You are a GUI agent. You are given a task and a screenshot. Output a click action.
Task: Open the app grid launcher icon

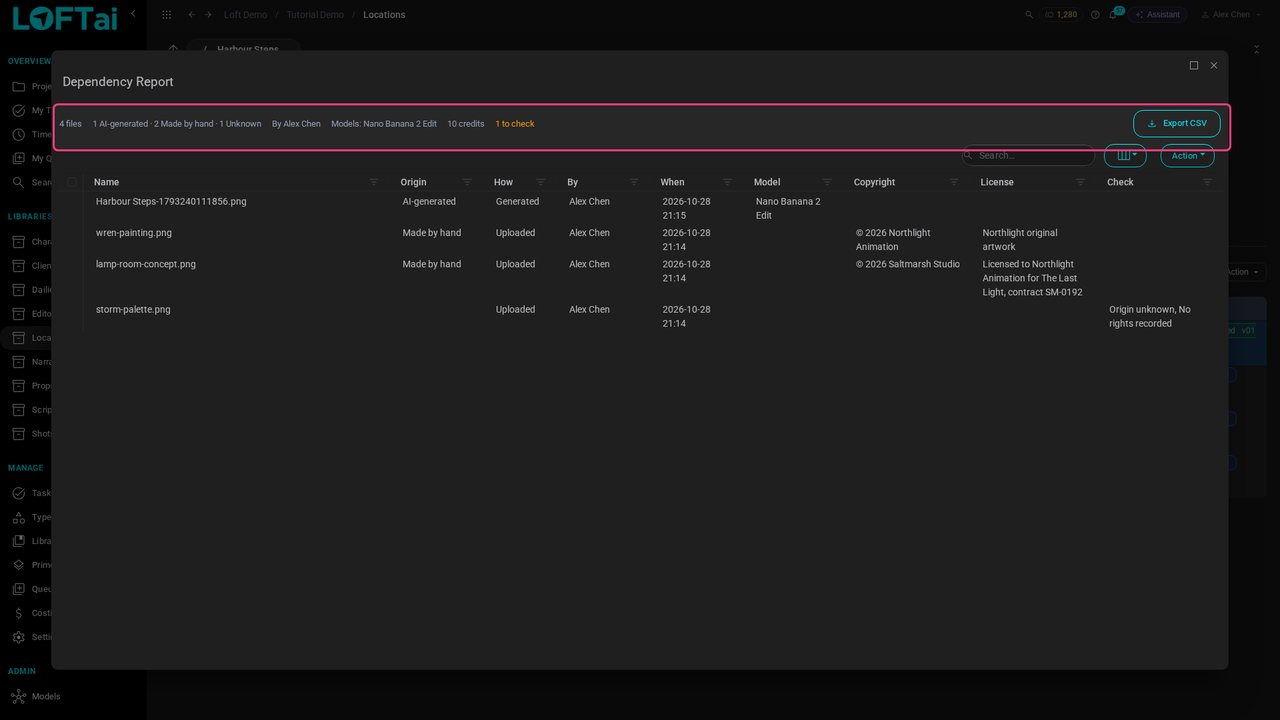166,15
